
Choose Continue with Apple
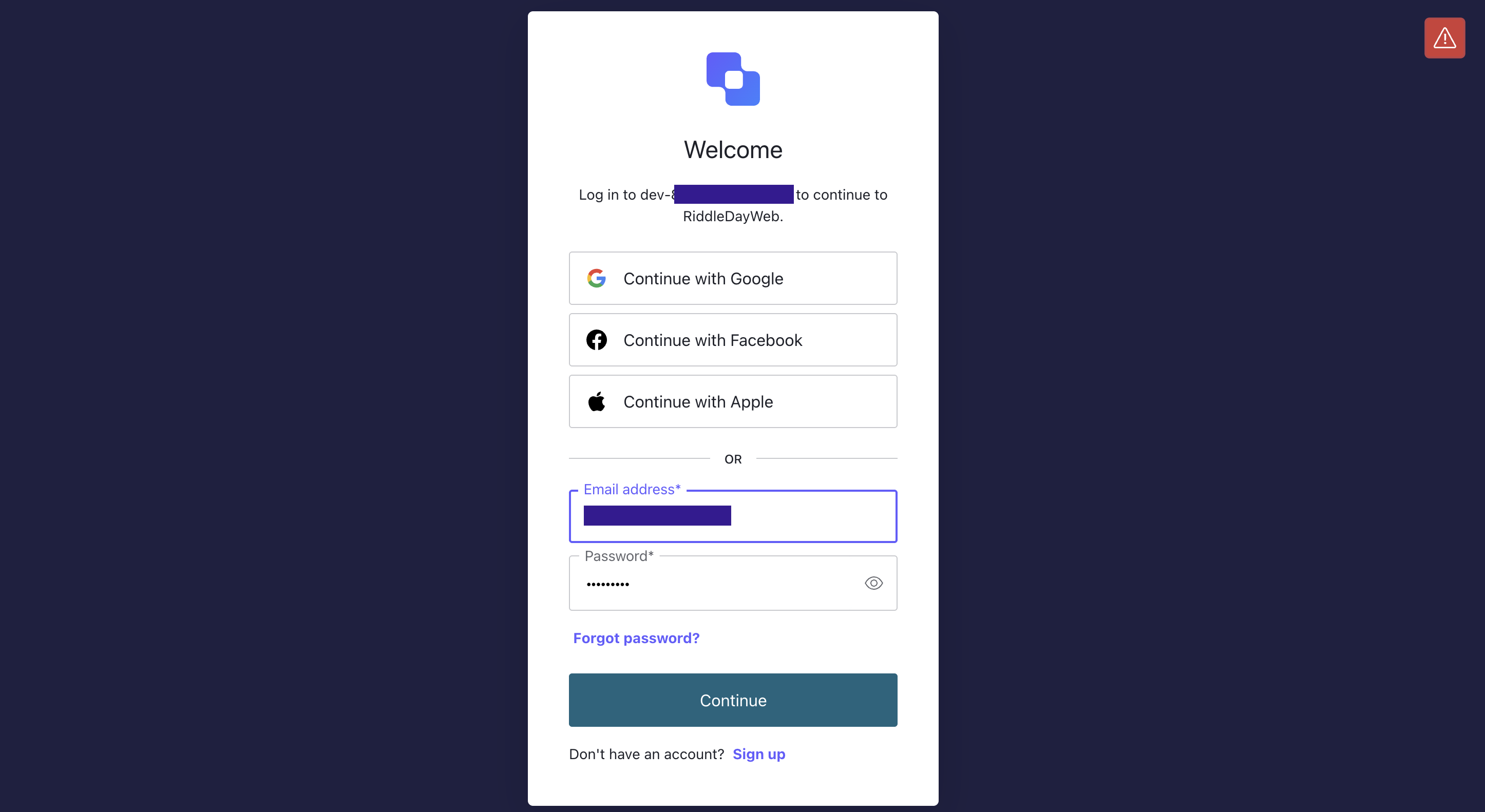point(733,402)
